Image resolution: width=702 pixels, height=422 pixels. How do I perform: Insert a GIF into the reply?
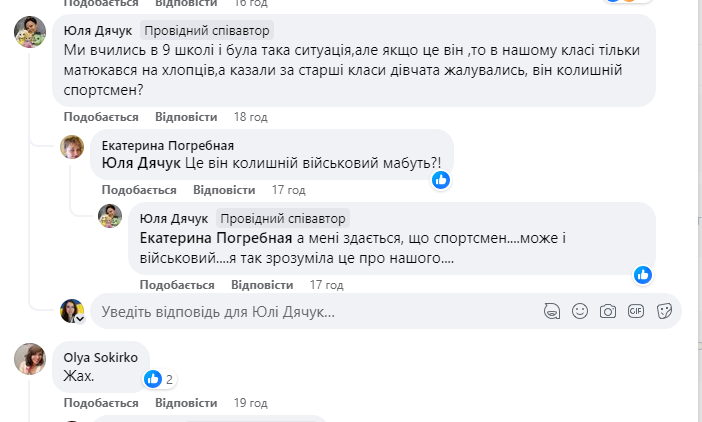point(635,311)
